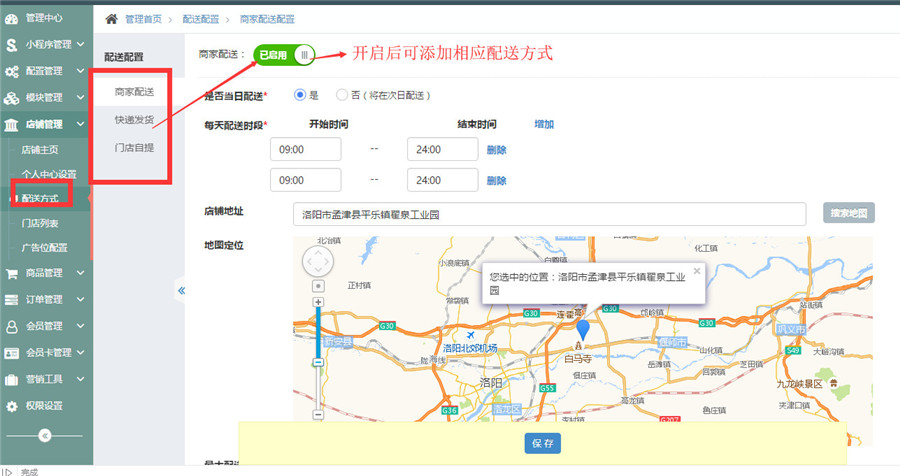Expand the 模块管理 menu arrow

click(80, 97)
